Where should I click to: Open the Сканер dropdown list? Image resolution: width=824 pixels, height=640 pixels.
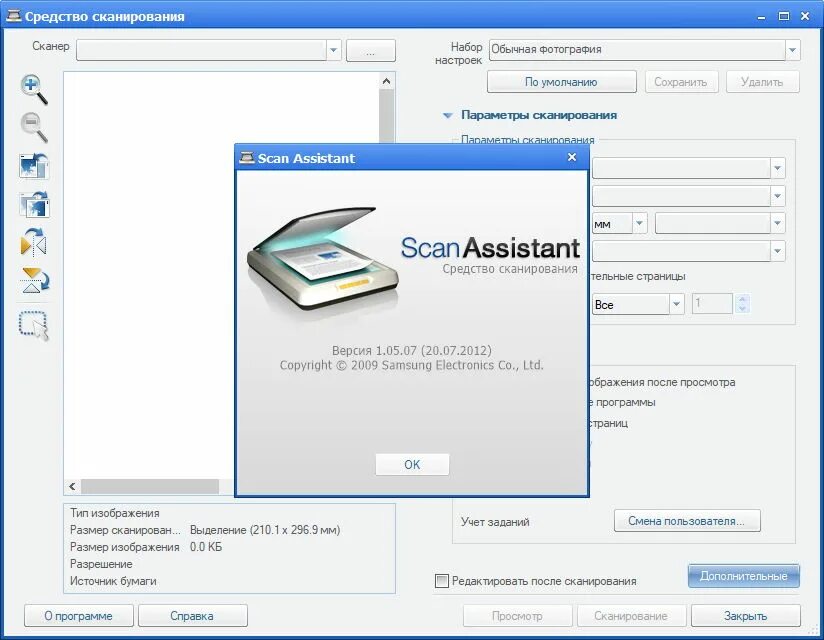pos(333,50)
